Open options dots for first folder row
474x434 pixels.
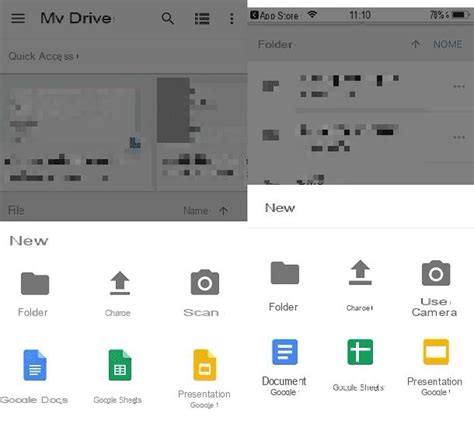click(459, 86)
